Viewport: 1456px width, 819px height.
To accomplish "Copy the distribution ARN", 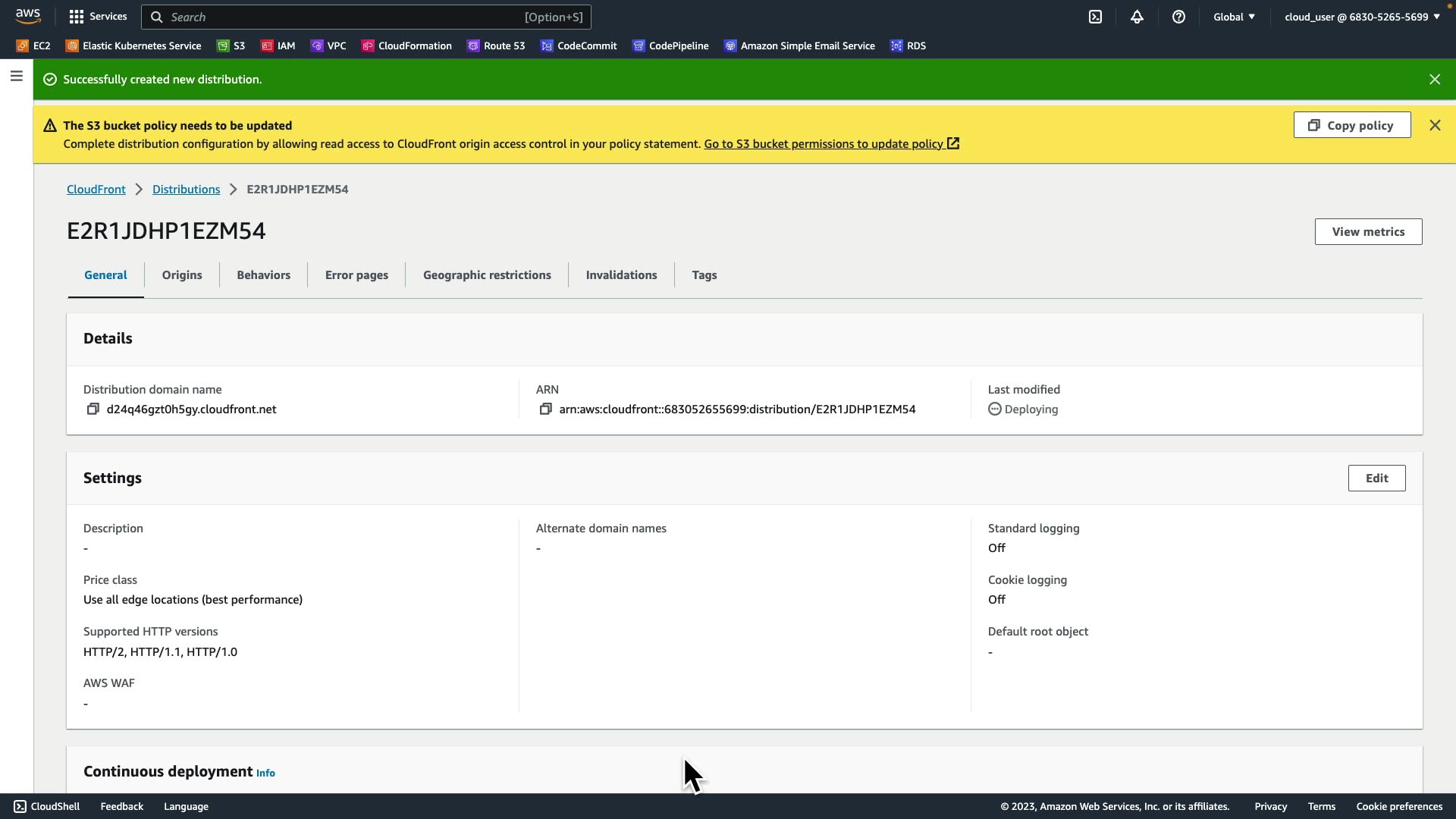I will (x=545, y=409).
